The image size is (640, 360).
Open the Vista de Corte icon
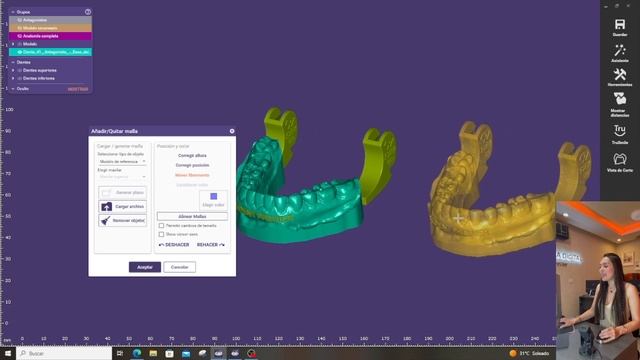(x=620, y=158)
